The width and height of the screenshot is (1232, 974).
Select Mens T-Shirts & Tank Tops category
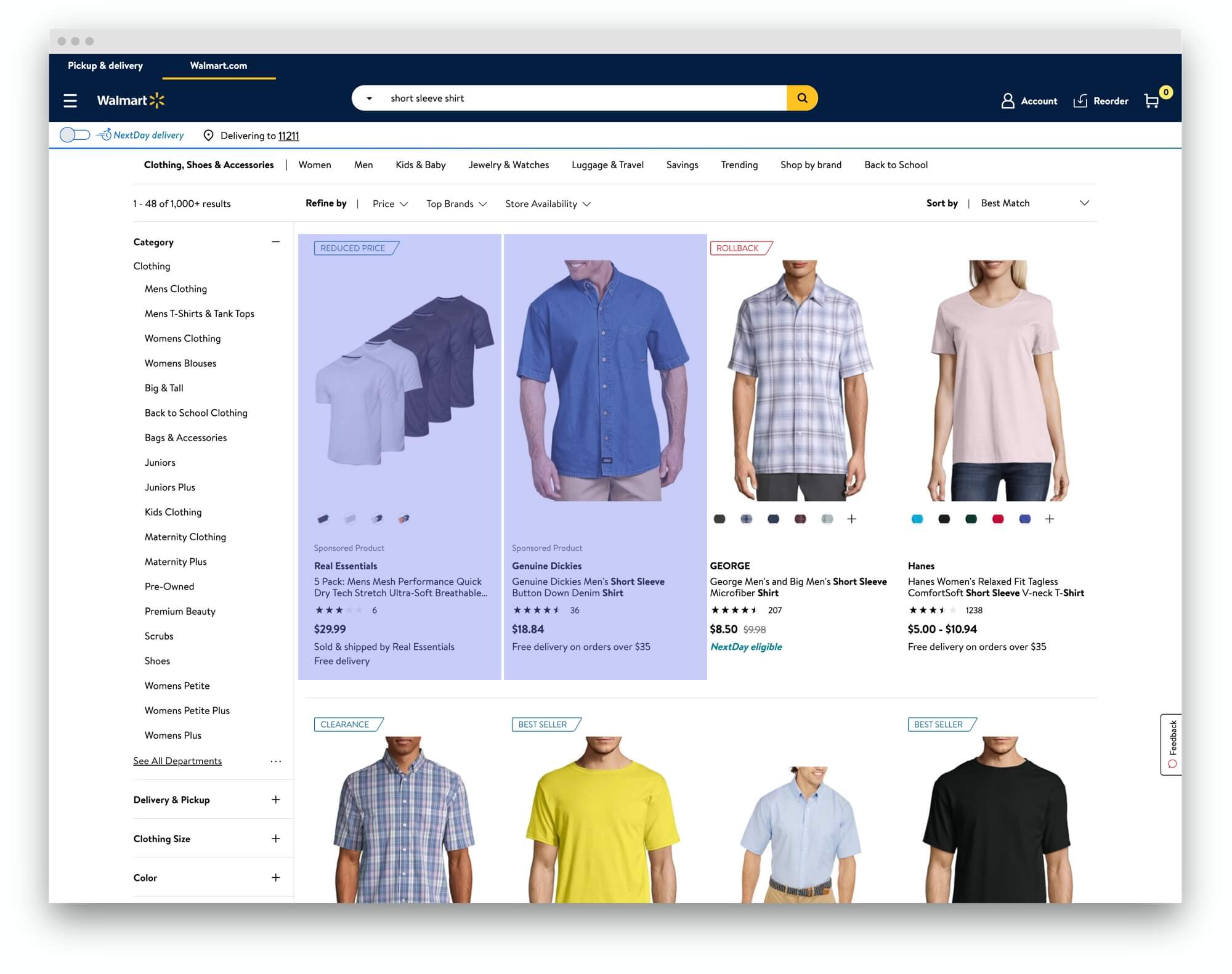pos(200,314)
